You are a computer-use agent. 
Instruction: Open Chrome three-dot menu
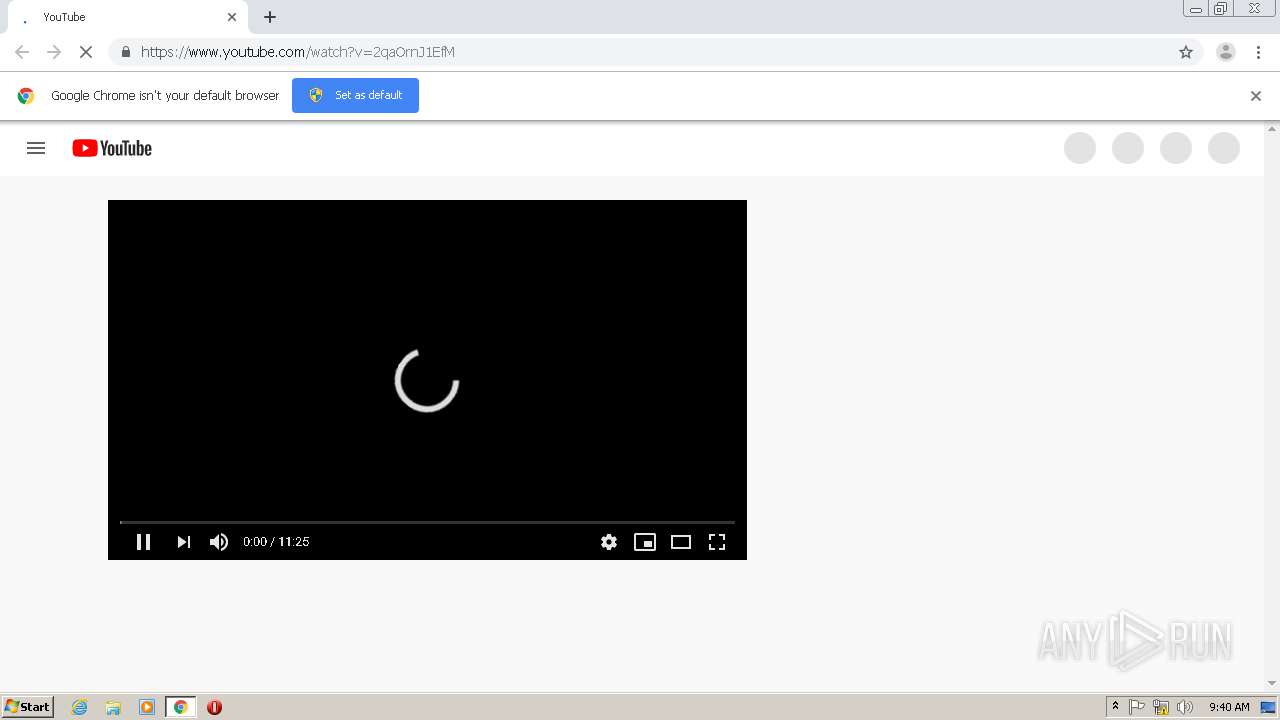coord(1259,52)
